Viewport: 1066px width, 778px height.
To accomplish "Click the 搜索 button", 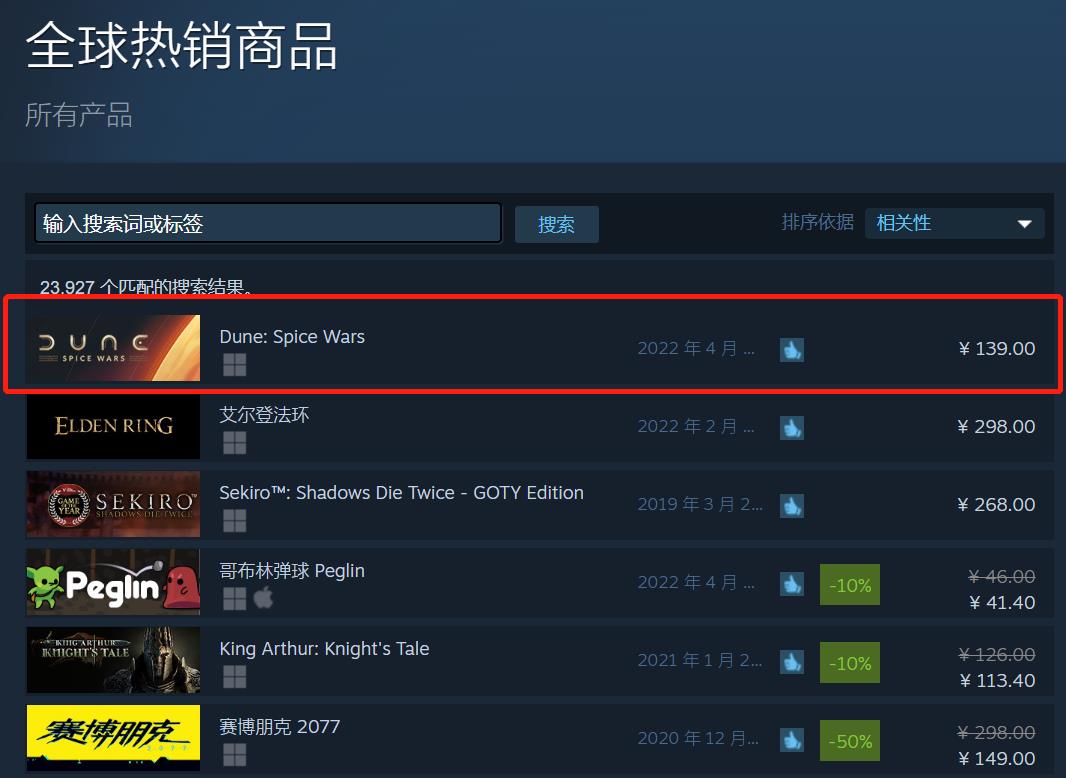I will tap(557, 224).
